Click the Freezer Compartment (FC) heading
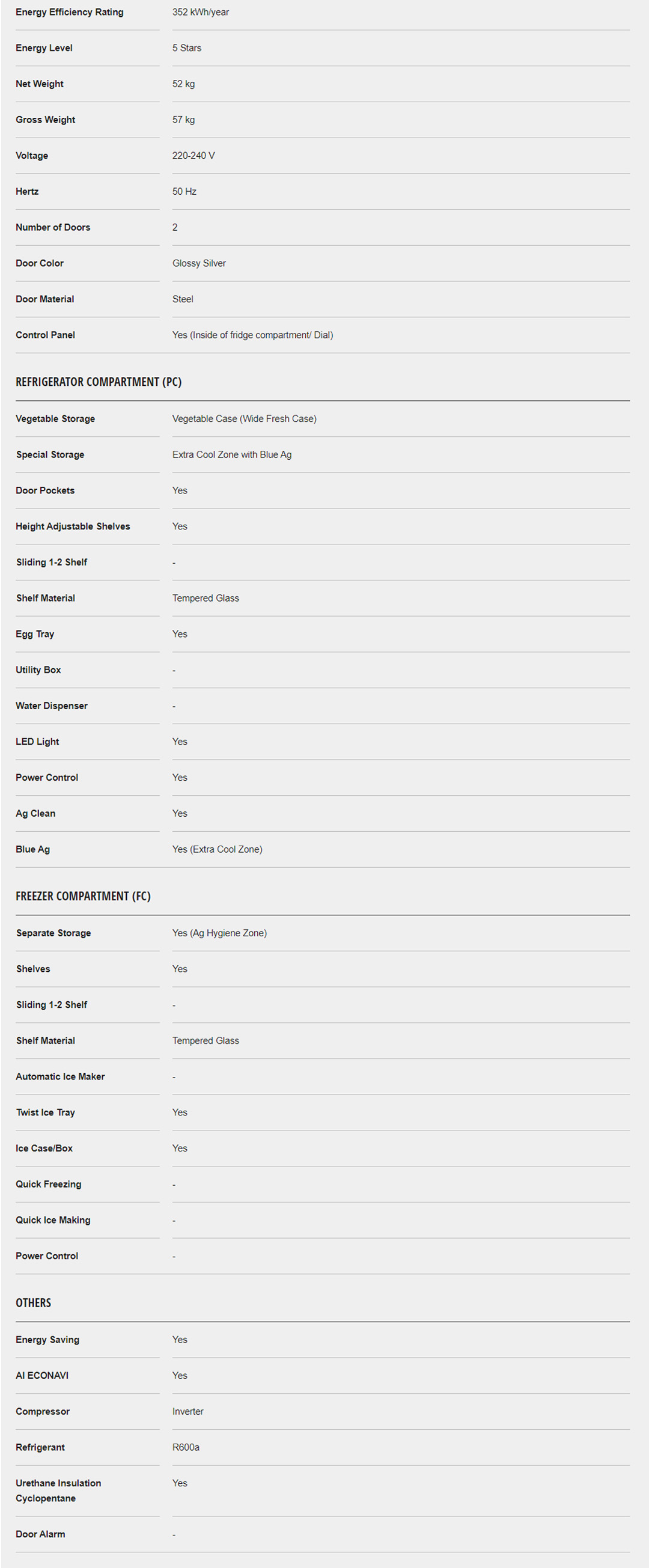Screen dimensions: 649x1568 click(x=83, y=897)
